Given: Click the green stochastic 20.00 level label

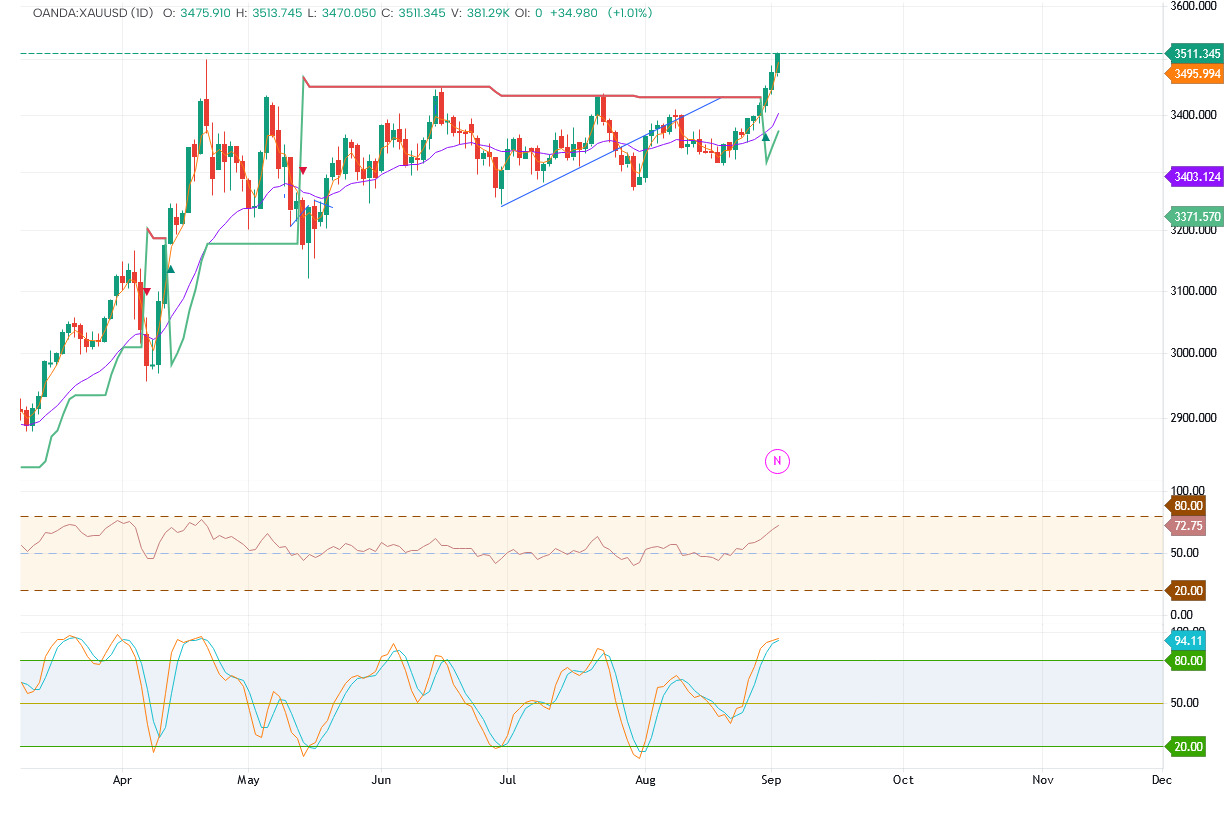Looking at the screenshot, I should pos(1188,747).
